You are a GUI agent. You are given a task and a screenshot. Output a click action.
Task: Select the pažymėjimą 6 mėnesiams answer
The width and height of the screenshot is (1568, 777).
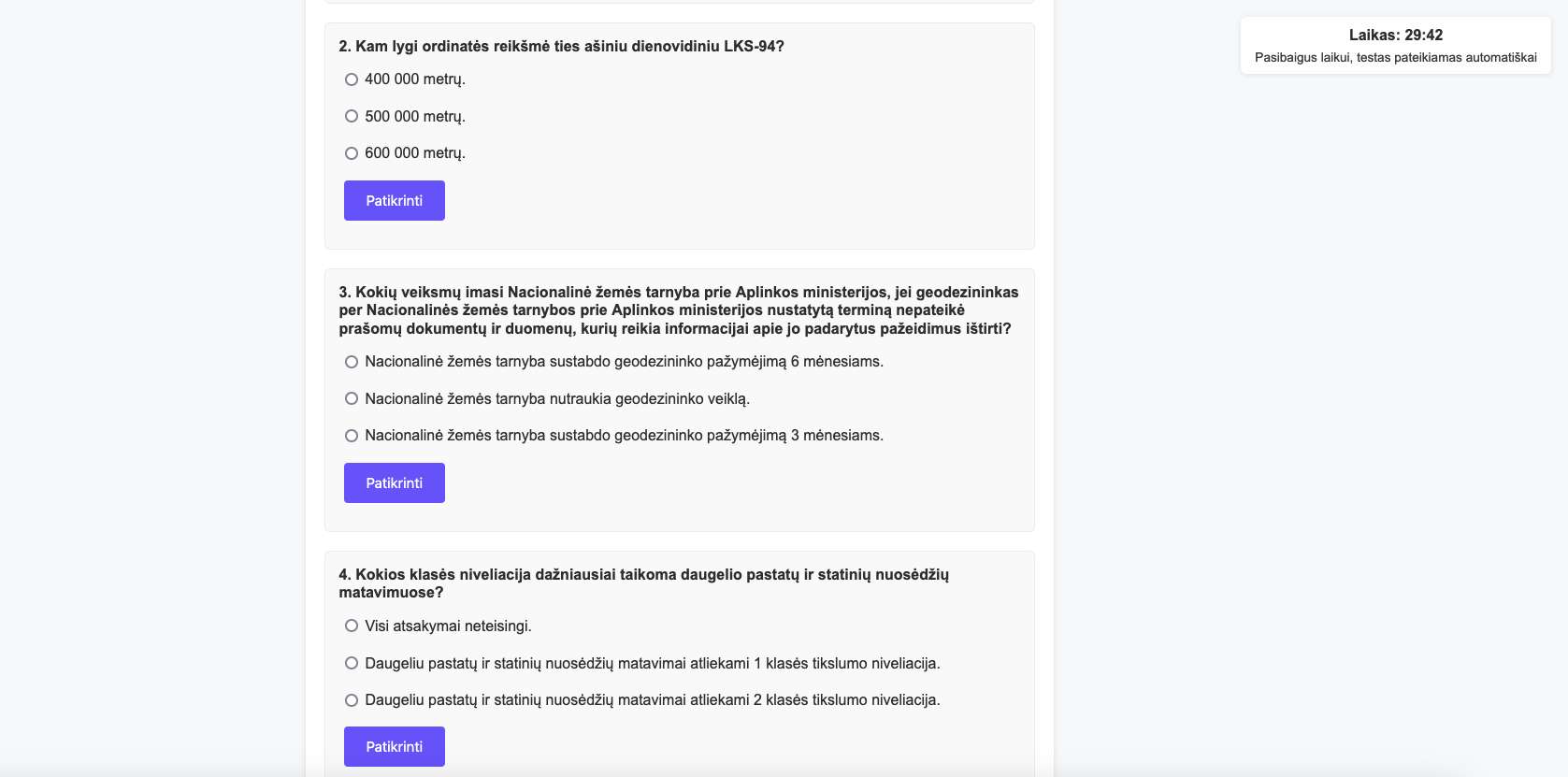tap(352, 362)
